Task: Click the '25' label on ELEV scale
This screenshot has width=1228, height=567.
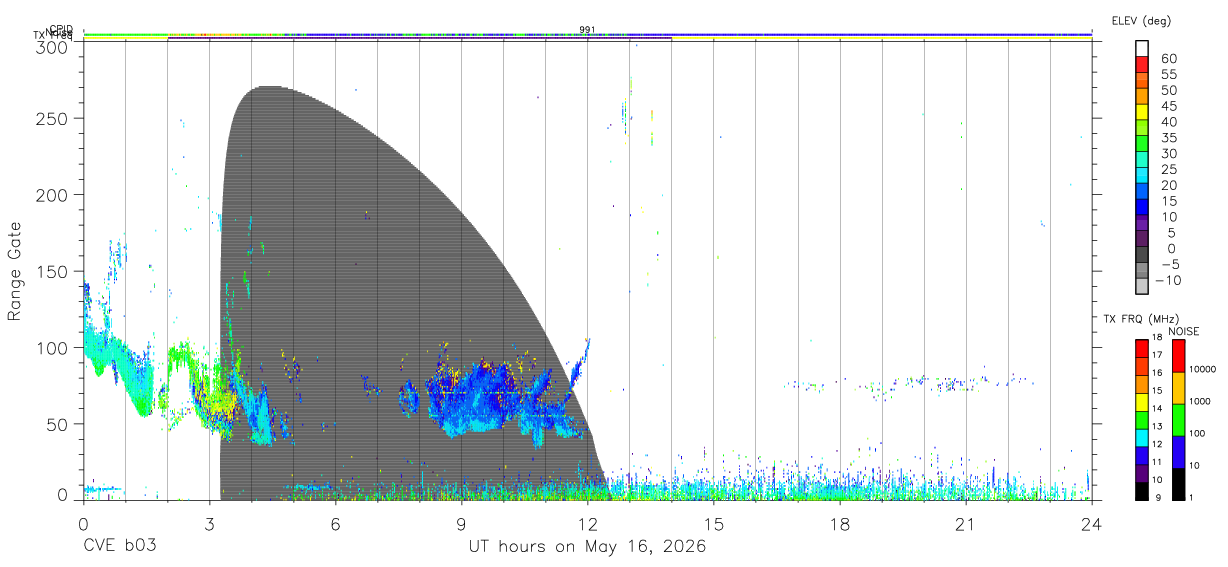Action: coord(1170,169)
